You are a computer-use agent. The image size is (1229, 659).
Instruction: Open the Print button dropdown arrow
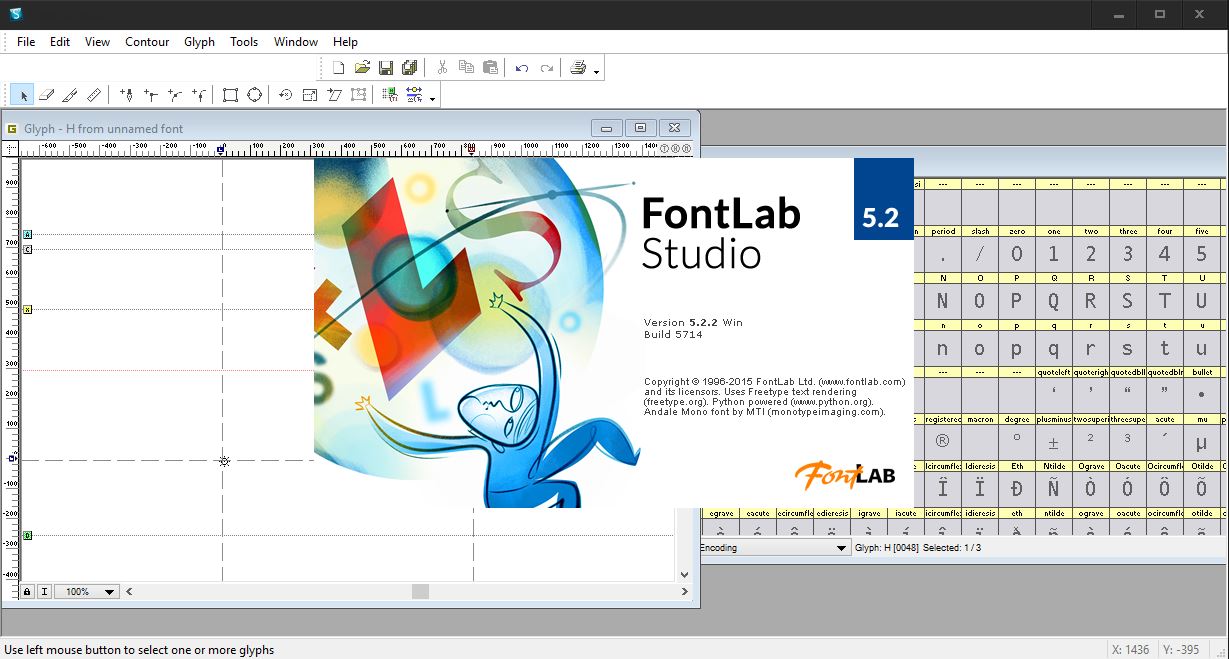(596, 70)
